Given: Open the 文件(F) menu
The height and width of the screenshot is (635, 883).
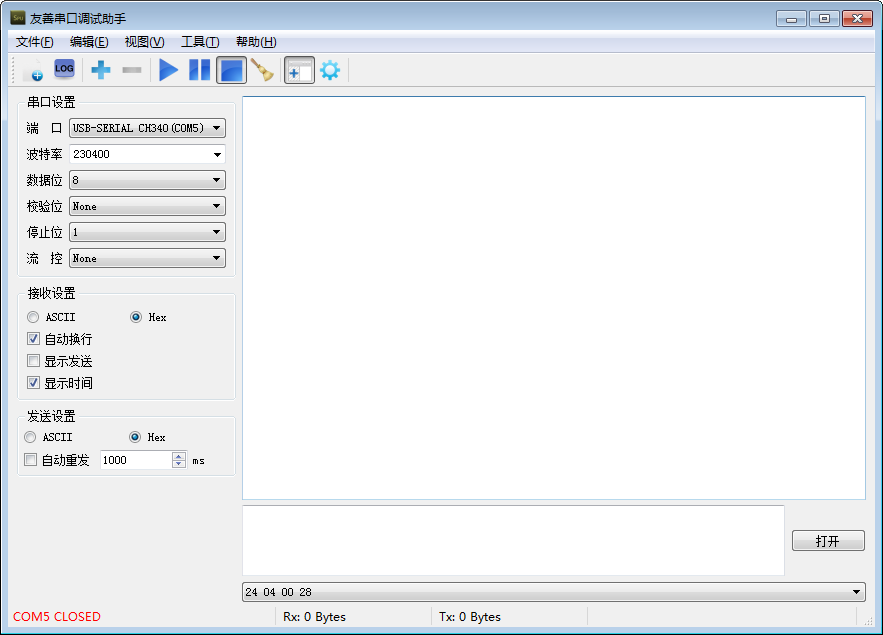Looking at the screenshot, I should click(35, 42).
